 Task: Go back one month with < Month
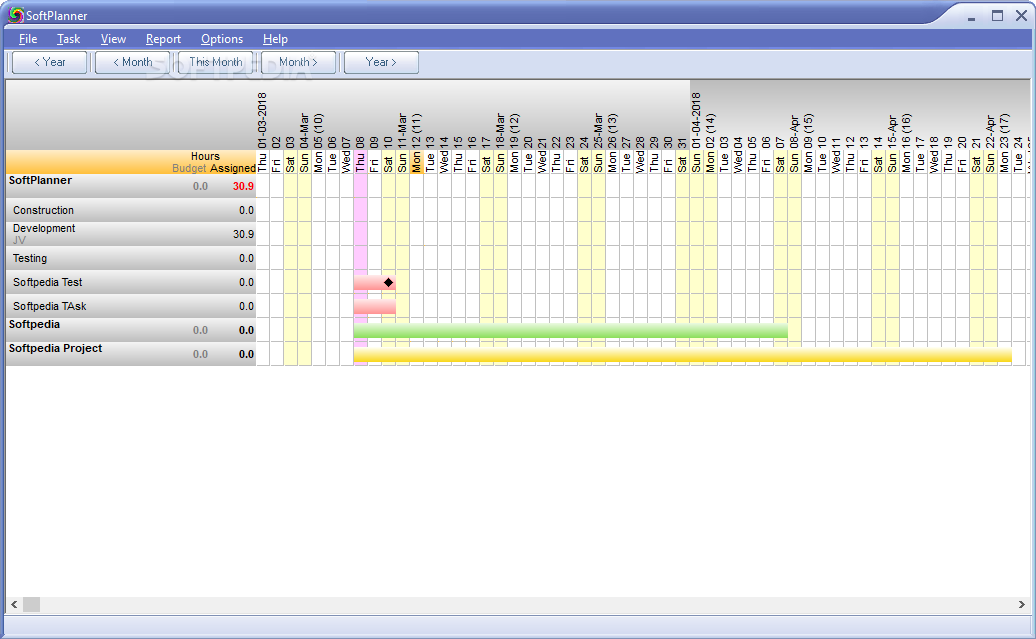(132, 62)
